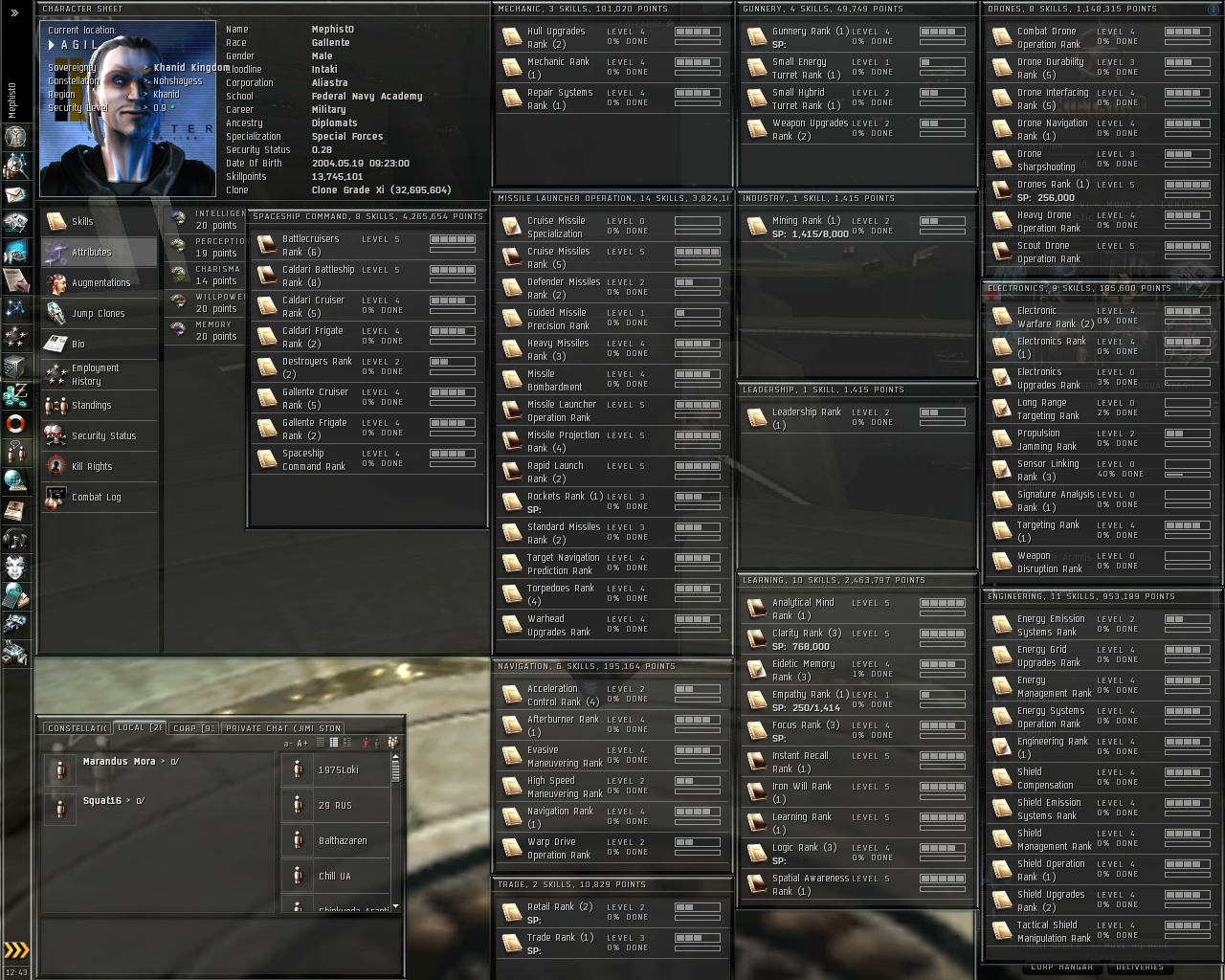
Task: Open the mail envelope icon in the sidebar
Action: tap(15, 195)
